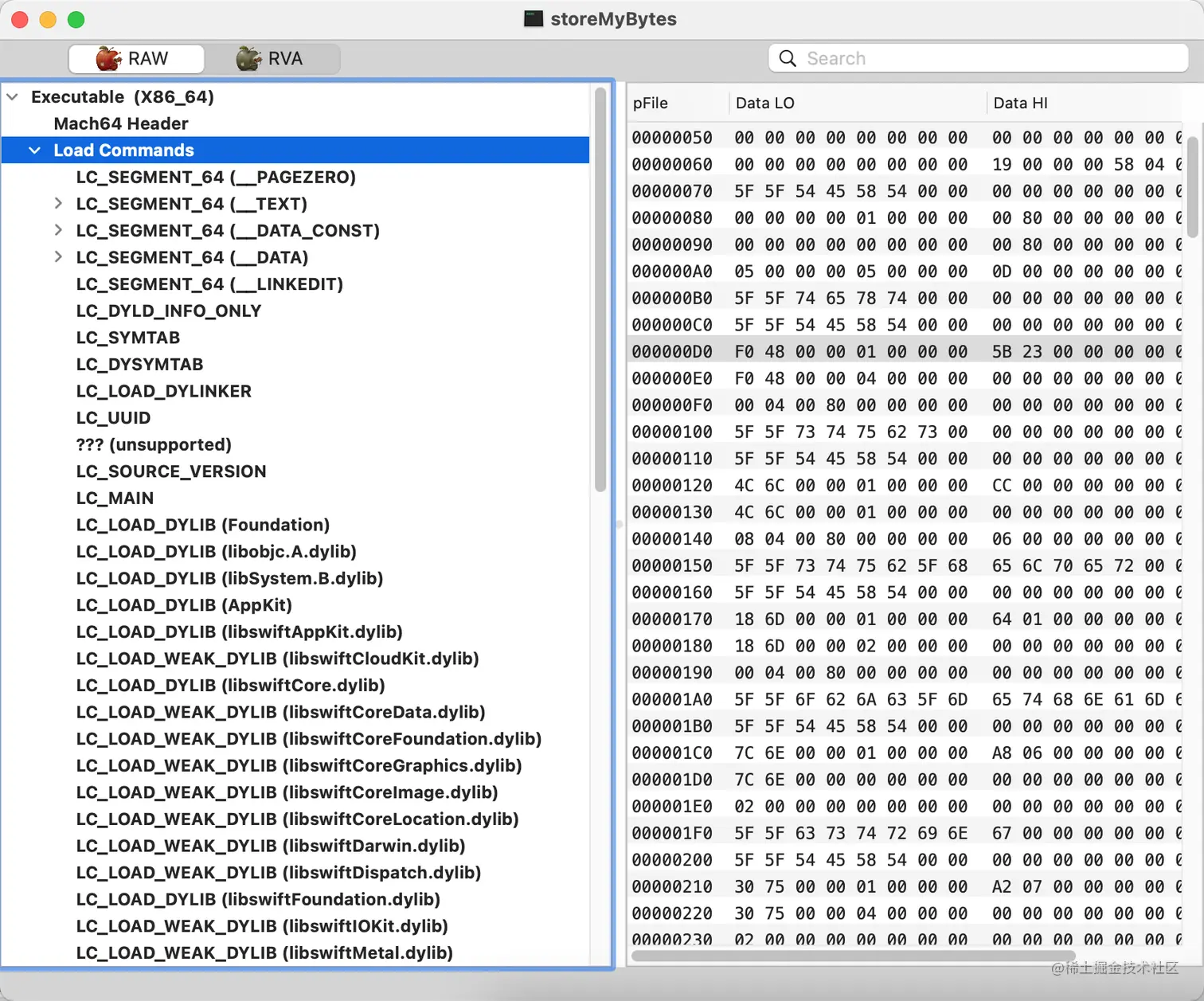1204x1001 pixels.
Task: Select hex row at offset 000001A0
Action: click(906, 700)
